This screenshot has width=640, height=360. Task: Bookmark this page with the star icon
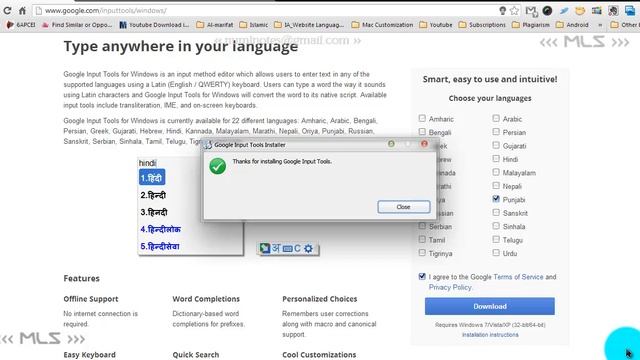coord(515,11)
